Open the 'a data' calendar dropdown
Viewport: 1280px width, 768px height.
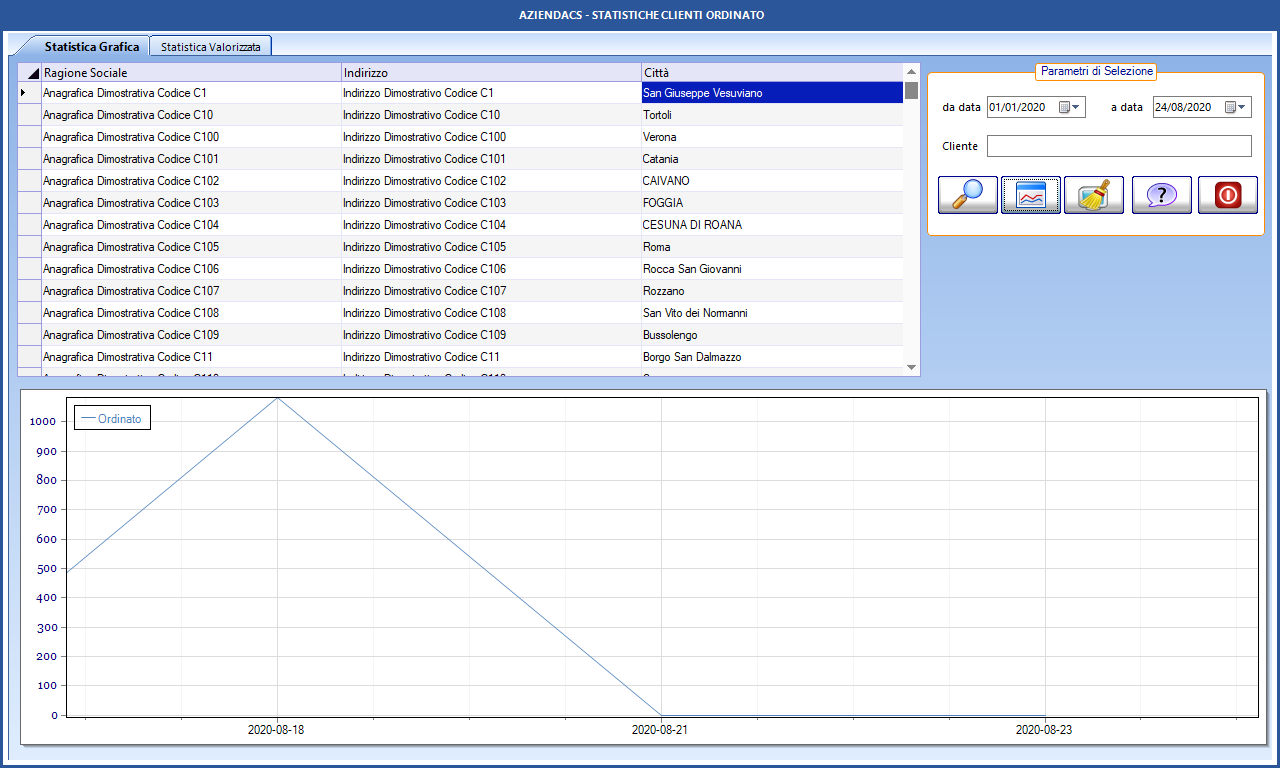(x=1236, y=107)
